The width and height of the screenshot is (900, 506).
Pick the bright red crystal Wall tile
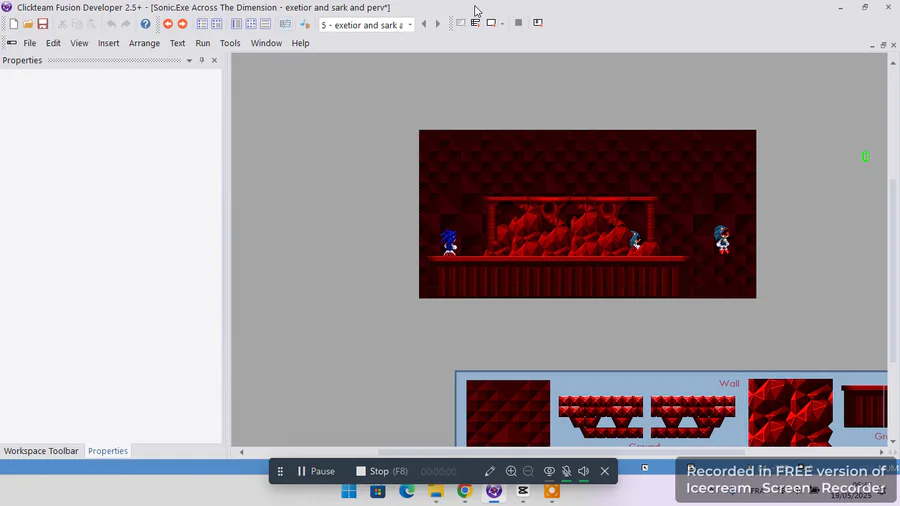click(790, 412)
